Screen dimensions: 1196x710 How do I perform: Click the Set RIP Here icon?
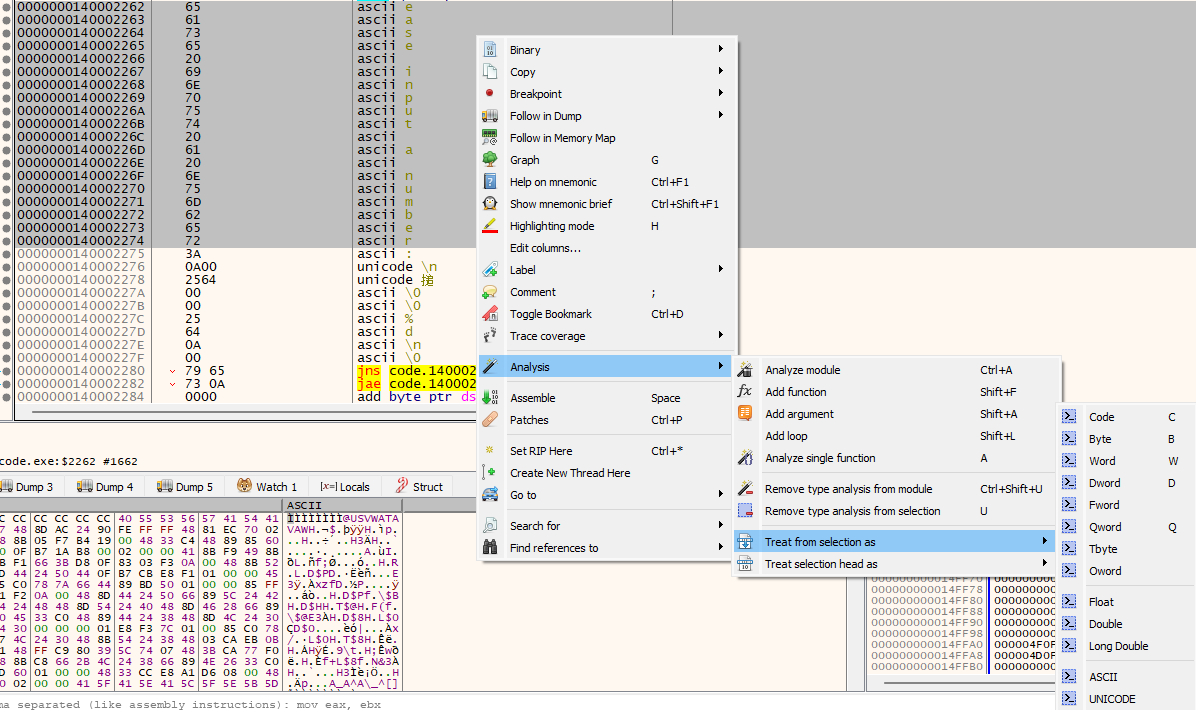pyautogui.click(x=490, y=450)
